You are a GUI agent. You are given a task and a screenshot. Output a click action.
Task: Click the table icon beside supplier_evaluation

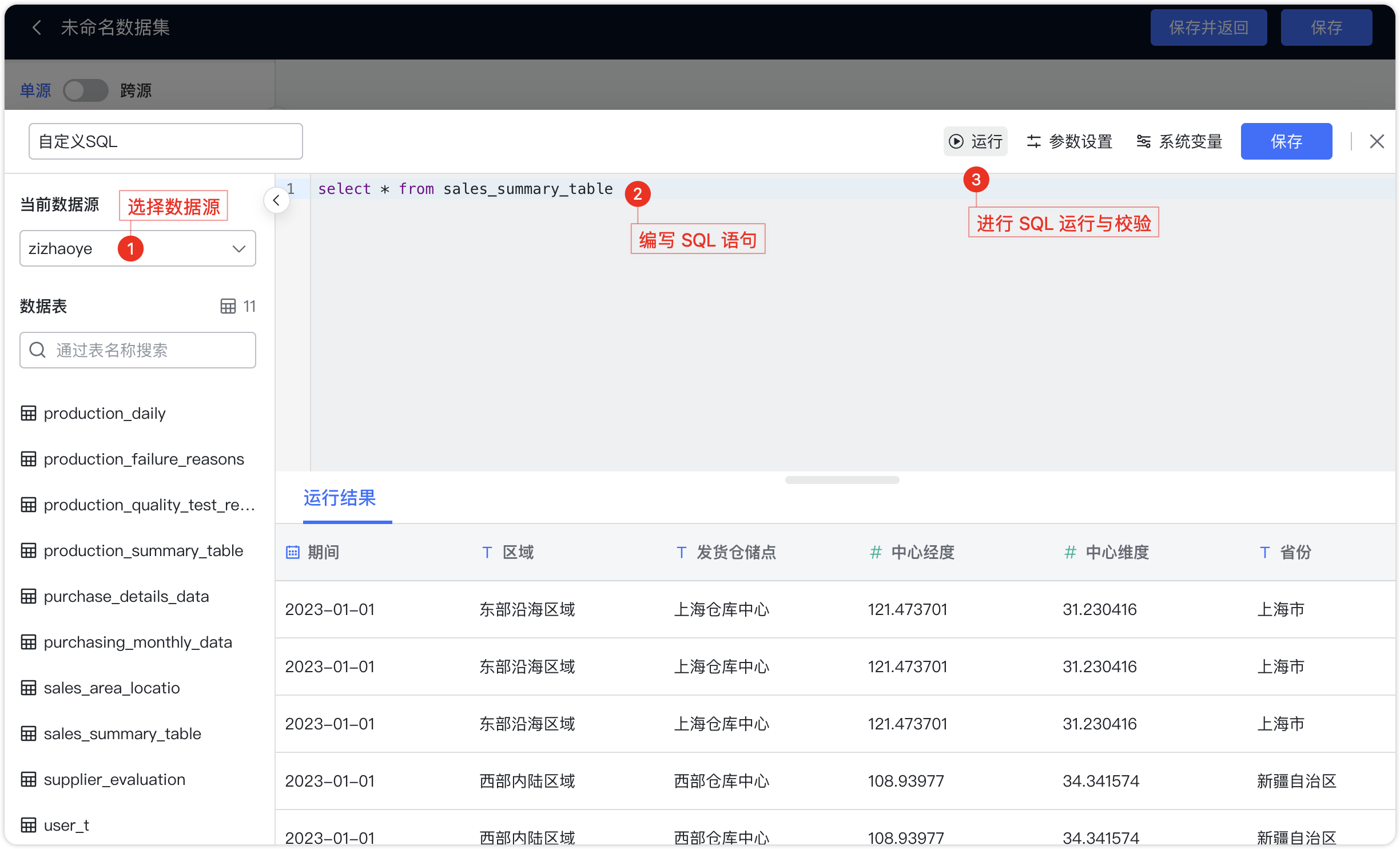tap(29, 779)
